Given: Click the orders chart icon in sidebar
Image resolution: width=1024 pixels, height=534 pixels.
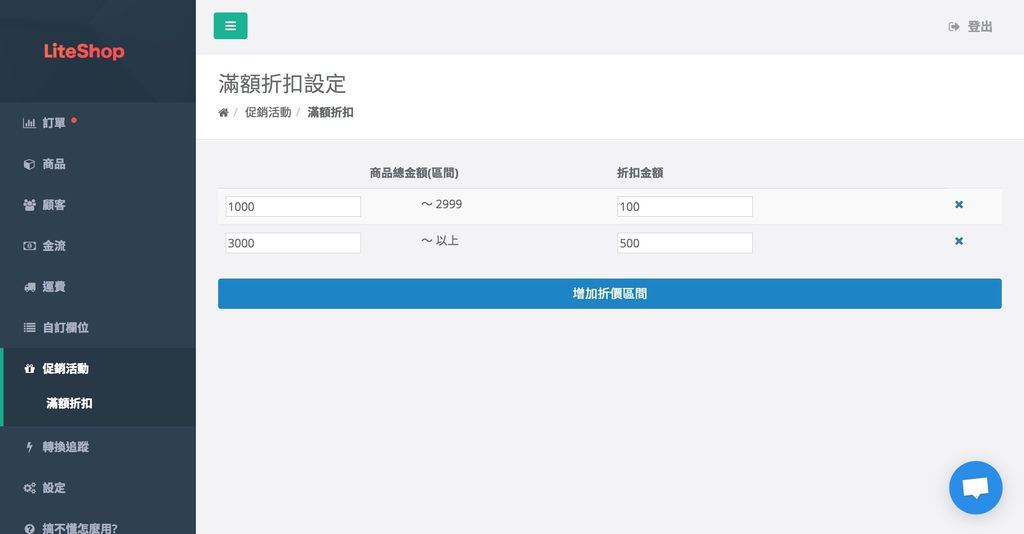Looking at the screenshot, I should (x=29, y=123).
